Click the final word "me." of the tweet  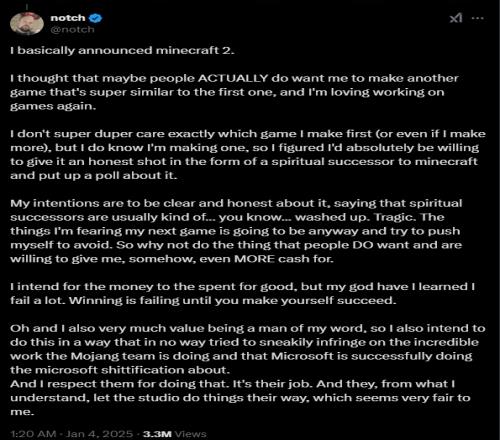[x=22, y=412]
